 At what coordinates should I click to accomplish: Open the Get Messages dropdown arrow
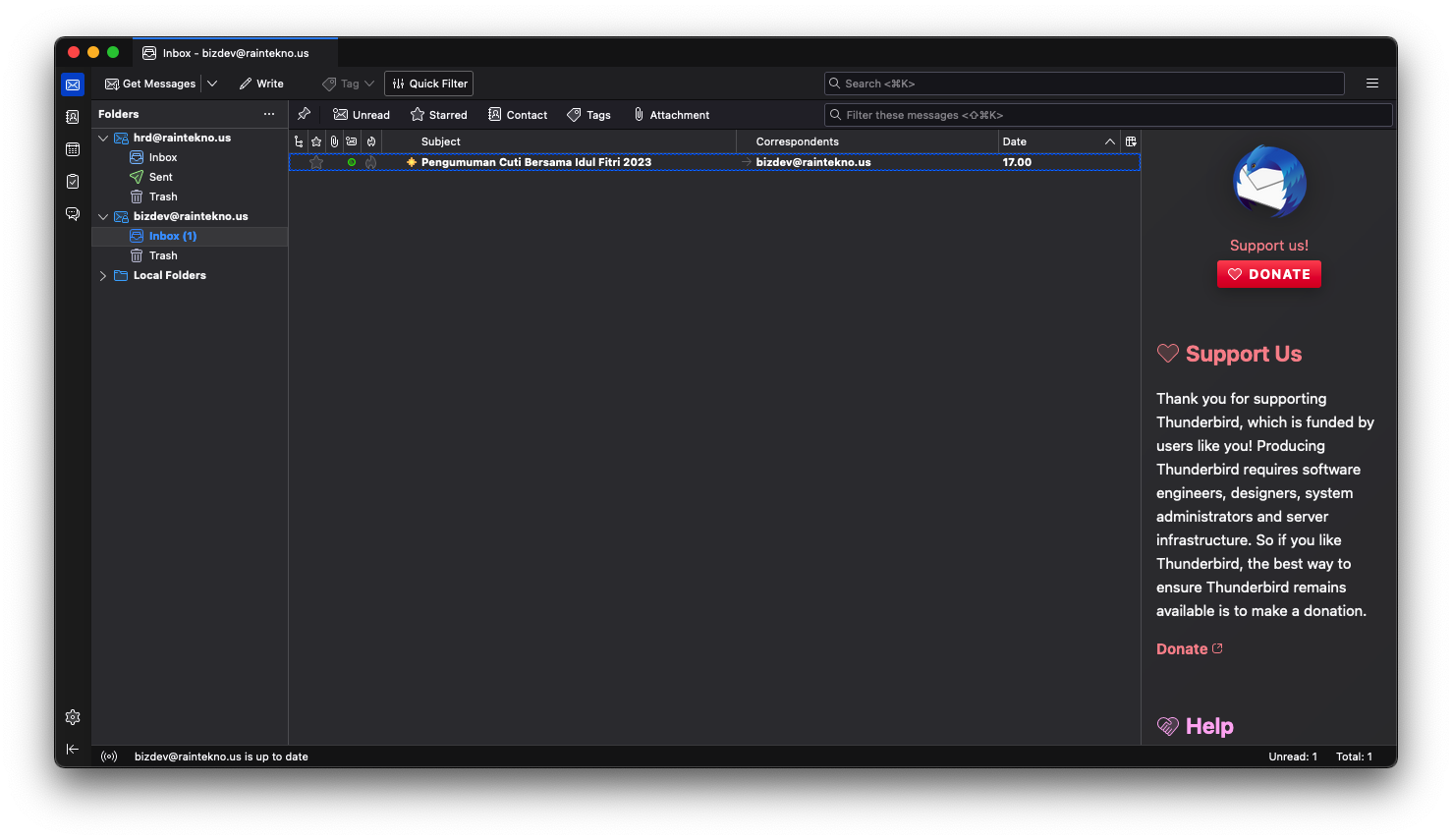(x=213, y=84)
